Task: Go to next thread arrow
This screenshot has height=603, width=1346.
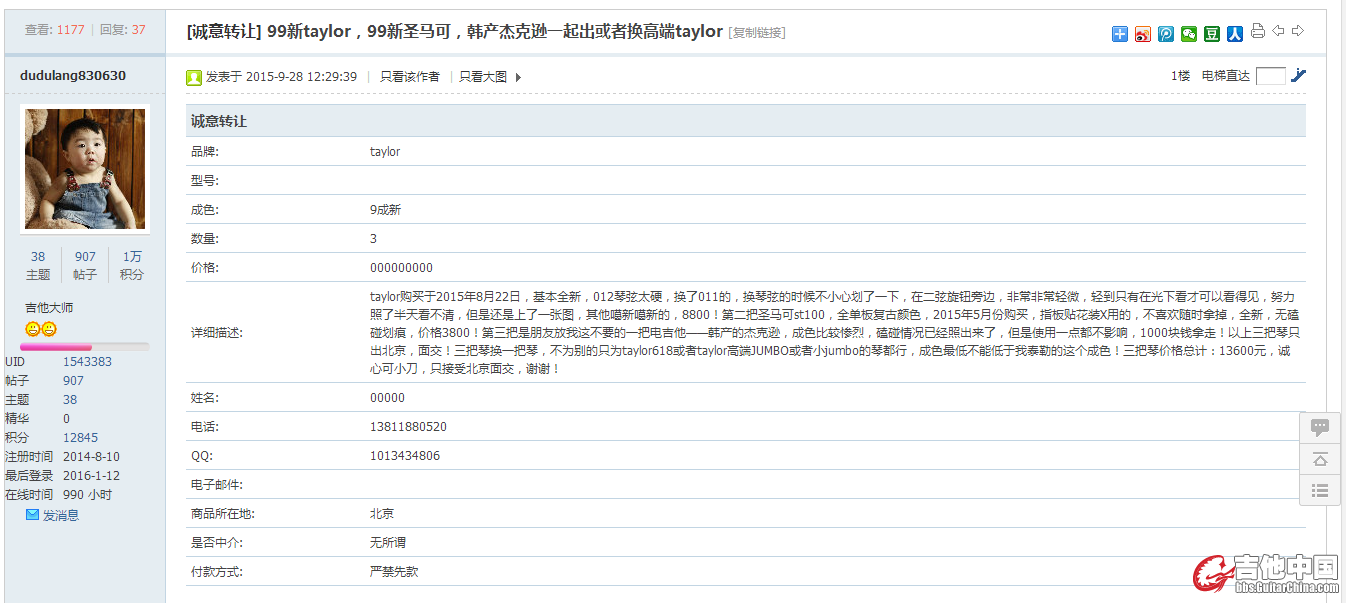Action: [1298, 31]
